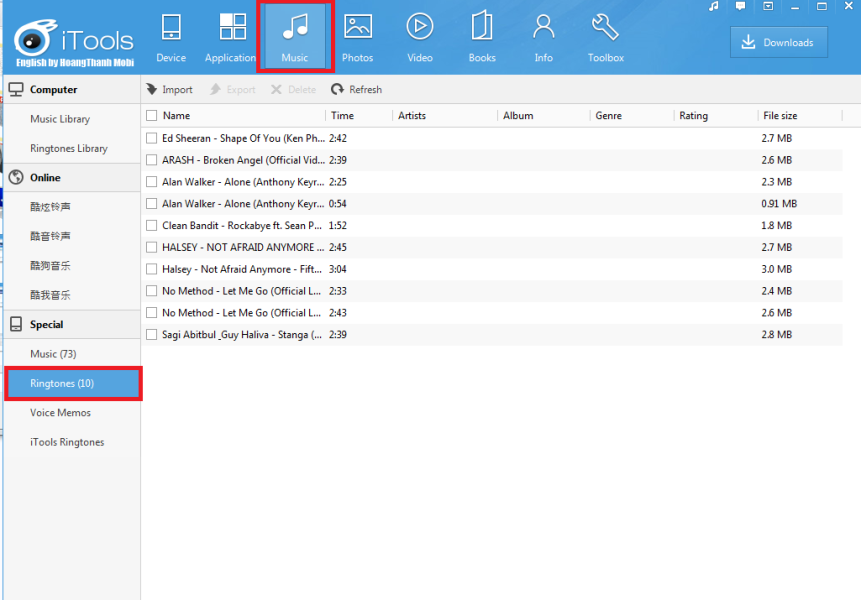The height and width of the screenshot is (600, 861).
Task: Click the Downloads button
Action: click(778, 42)
